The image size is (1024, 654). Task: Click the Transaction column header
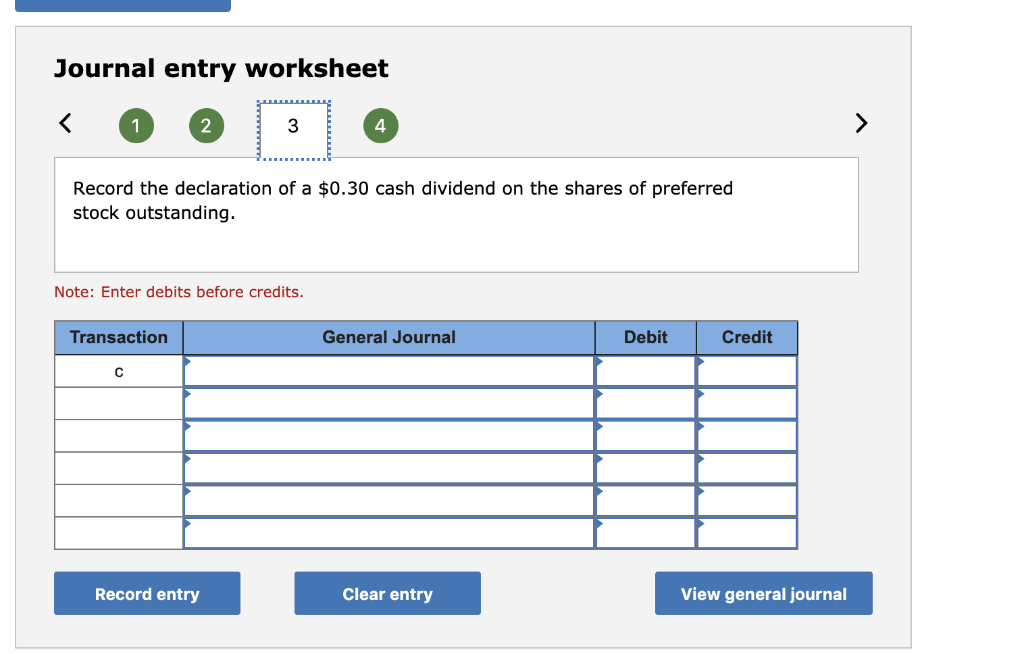(119, 337)
